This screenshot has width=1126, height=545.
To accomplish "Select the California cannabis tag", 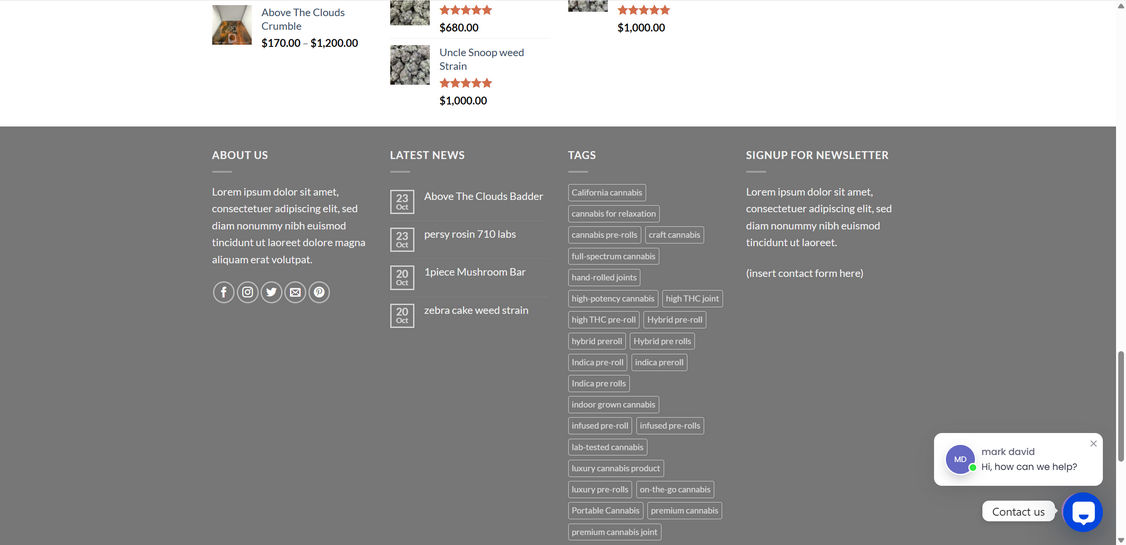I will coord(607,192).
